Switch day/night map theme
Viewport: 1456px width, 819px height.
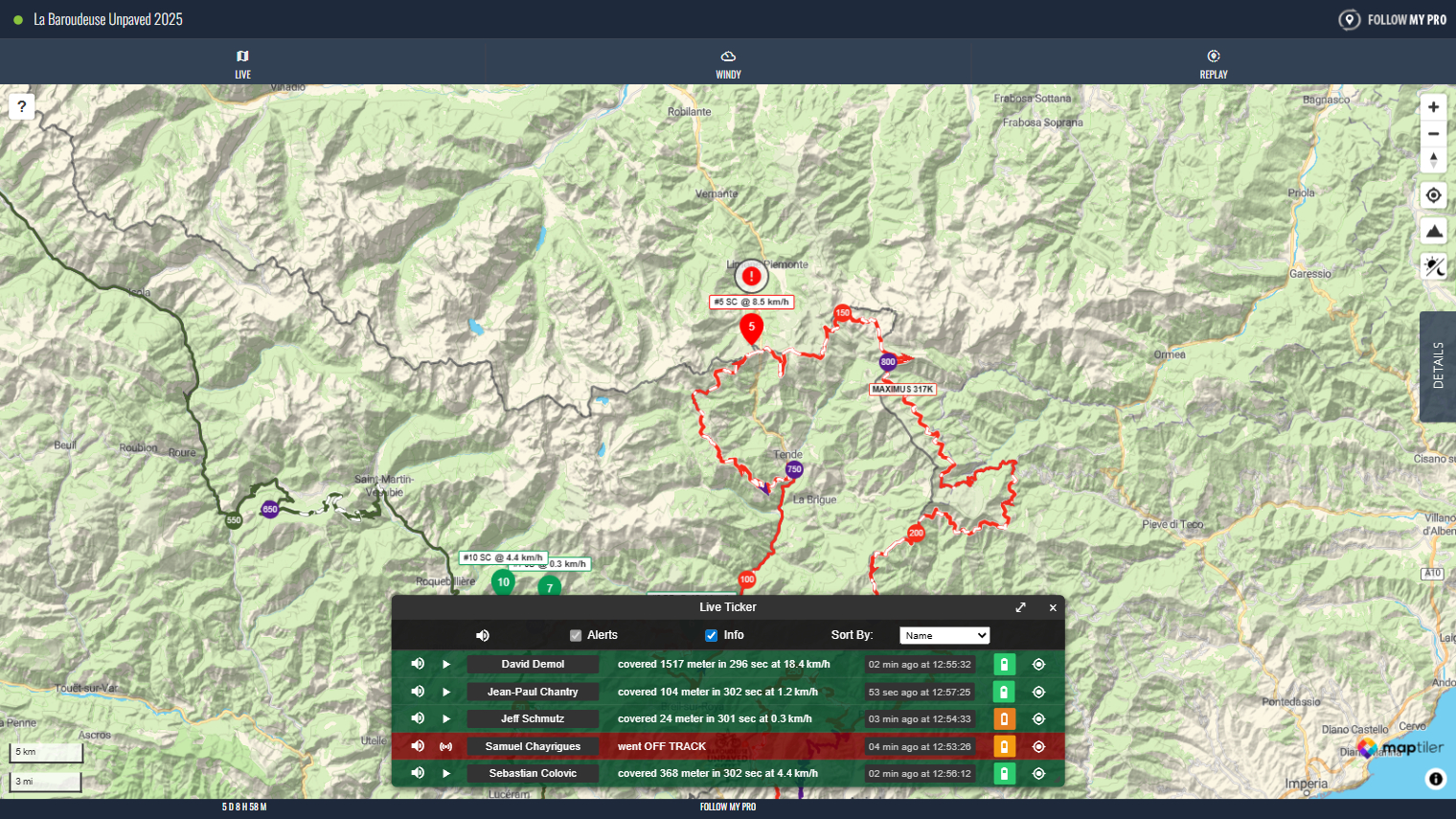1433,266
